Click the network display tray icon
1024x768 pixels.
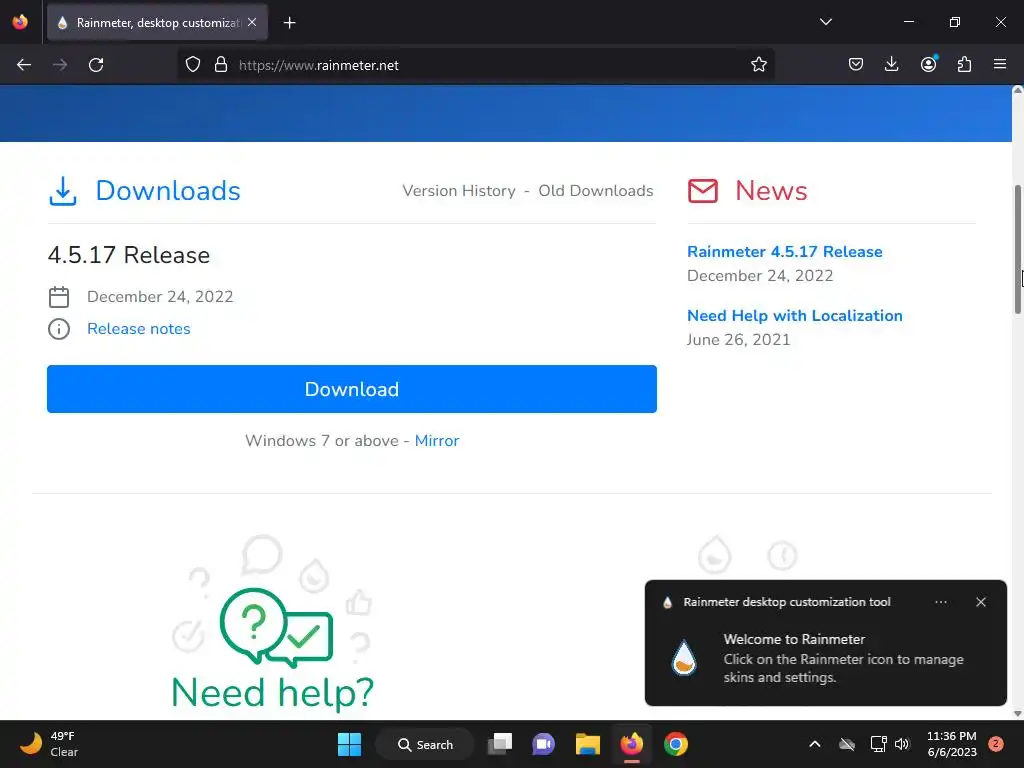(878, 744)
